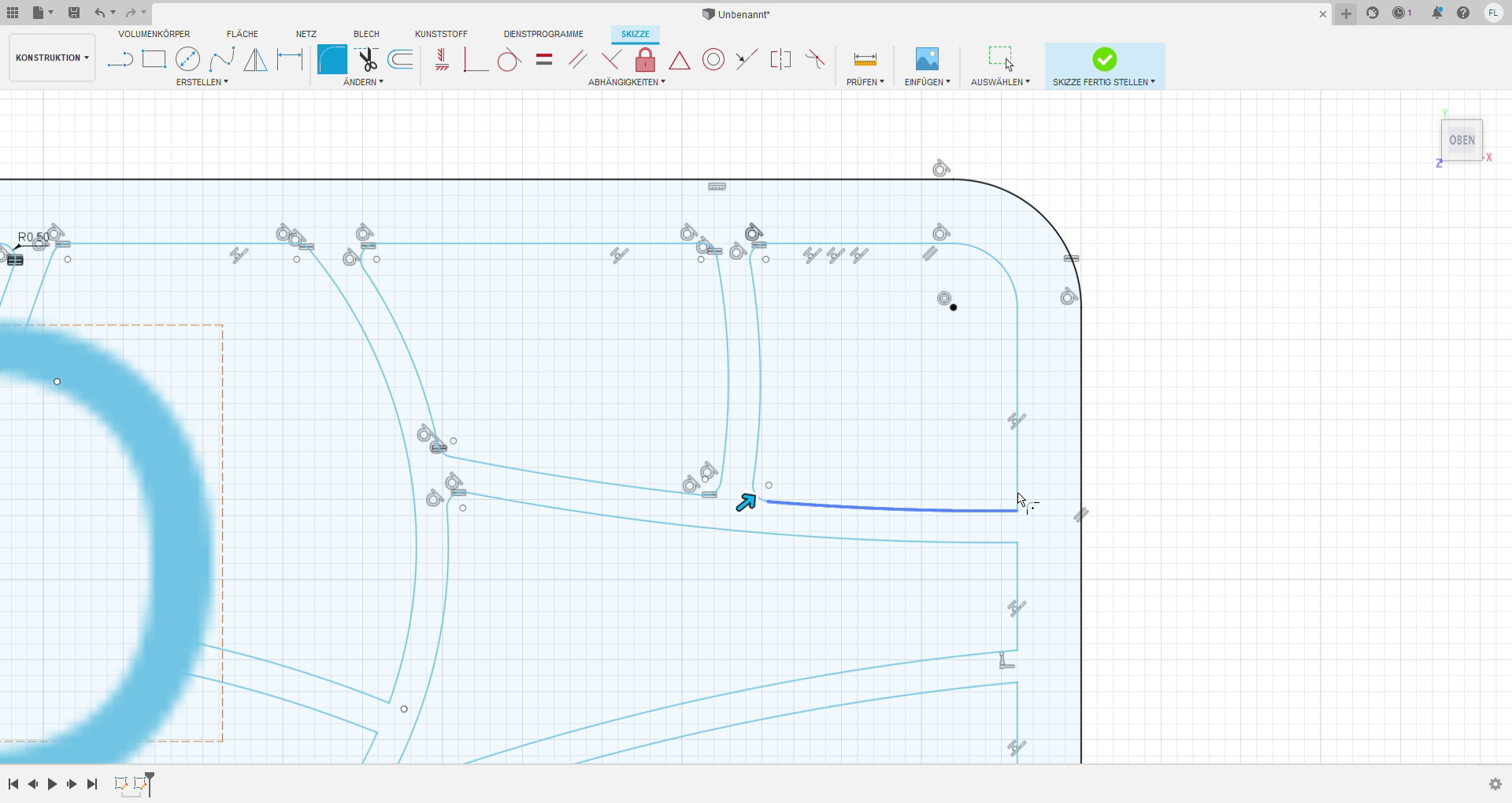
Task: Insert image via the Einfügen button
Action: click(927, 60)
